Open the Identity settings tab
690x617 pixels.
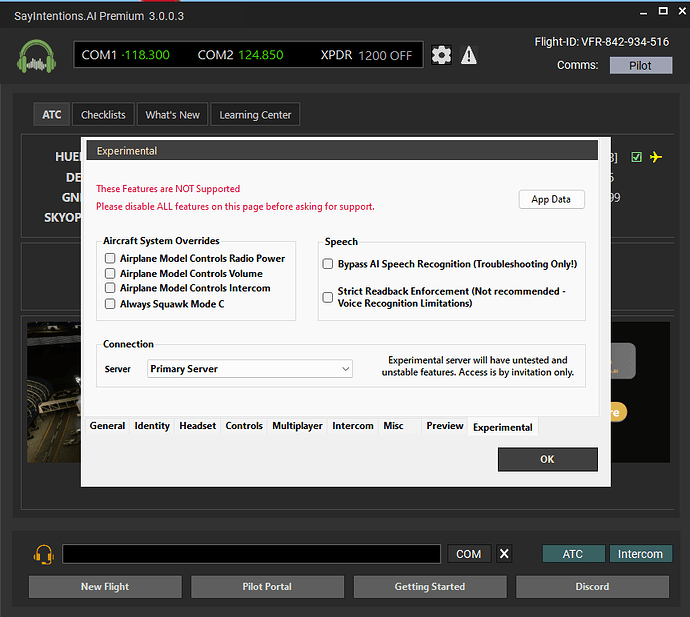point(152,426)
